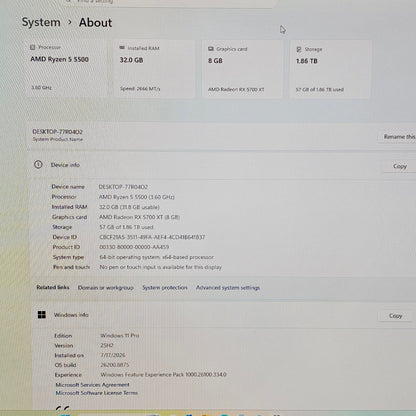Open the 1.86 TB storage tile
The image size is (416, 416).
330,69
